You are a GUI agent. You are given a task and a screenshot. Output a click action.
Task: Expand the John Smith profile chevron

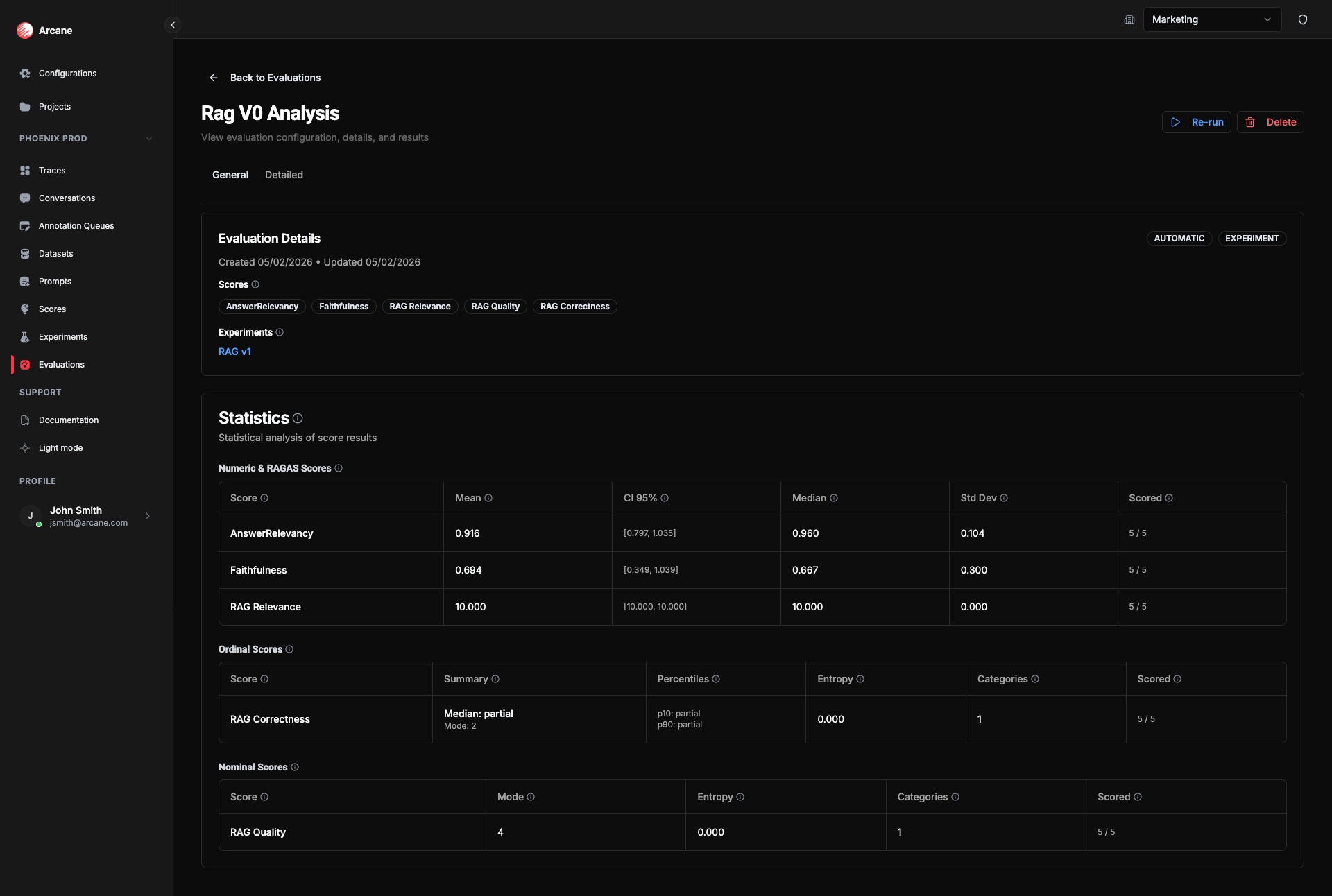(x=148, y=516)
